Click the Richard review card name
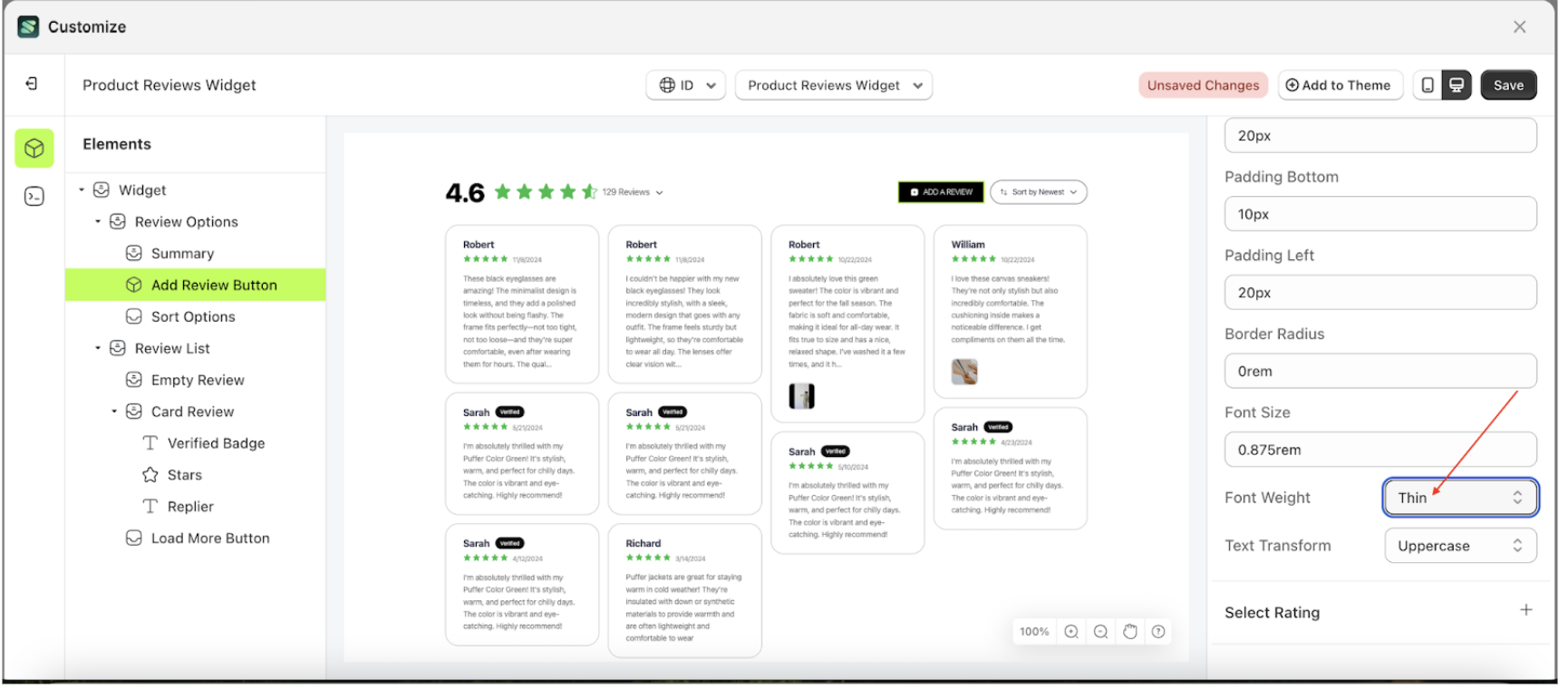Screen dimensions: 1568x689 click(643, 544)
